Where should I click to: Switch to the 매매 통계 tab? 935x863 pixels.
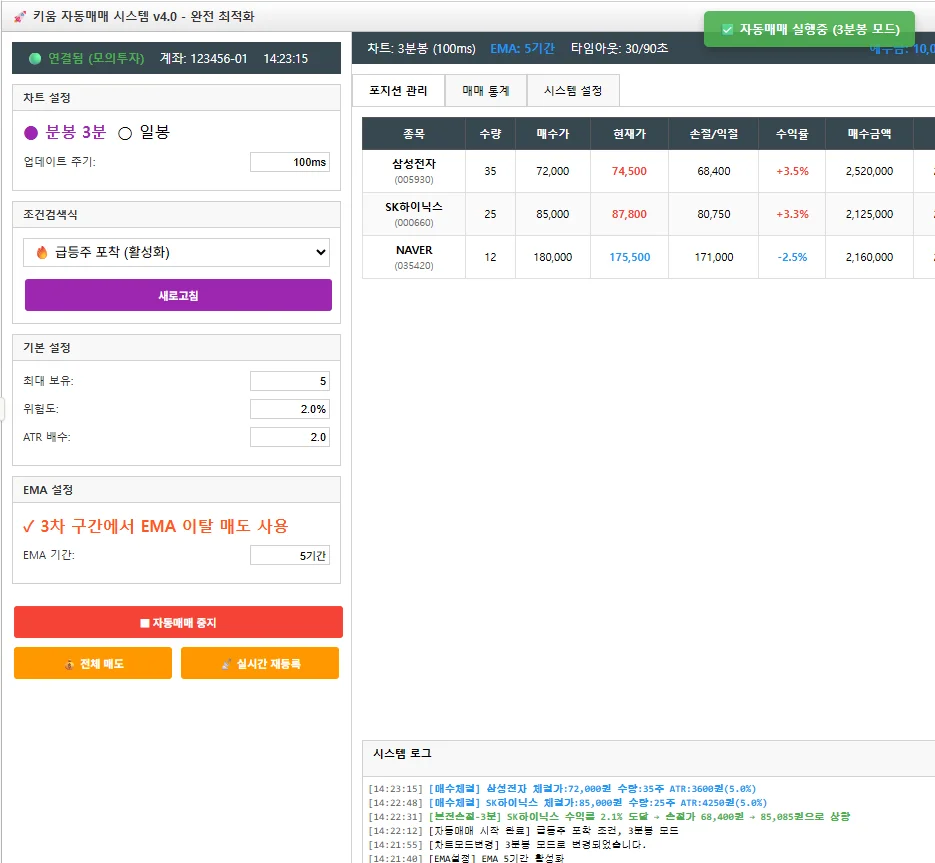pyautogui.click(x=485, y=91)
